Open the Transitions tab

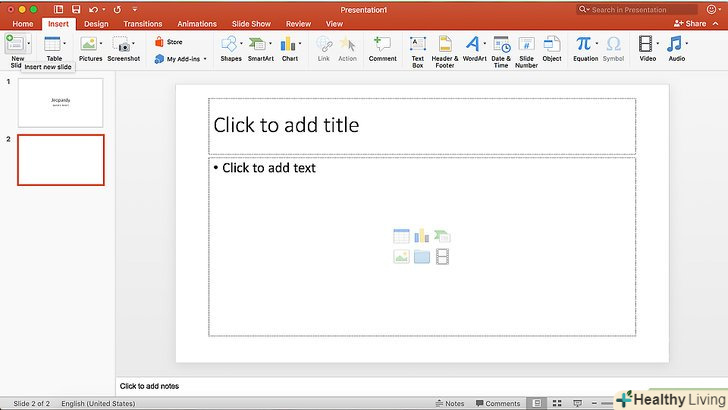(x=143, y=23)
